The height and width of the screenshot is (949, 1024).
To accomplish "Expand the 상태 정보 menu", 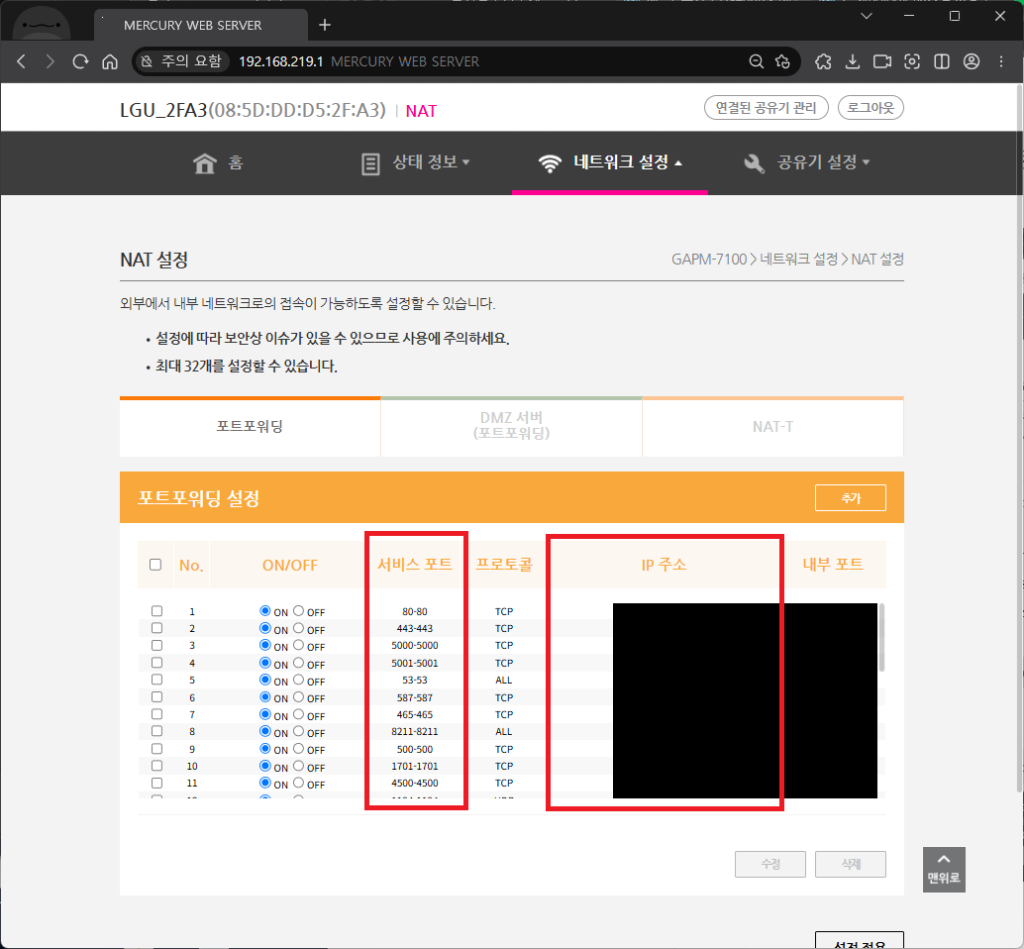I will (416, 163).
